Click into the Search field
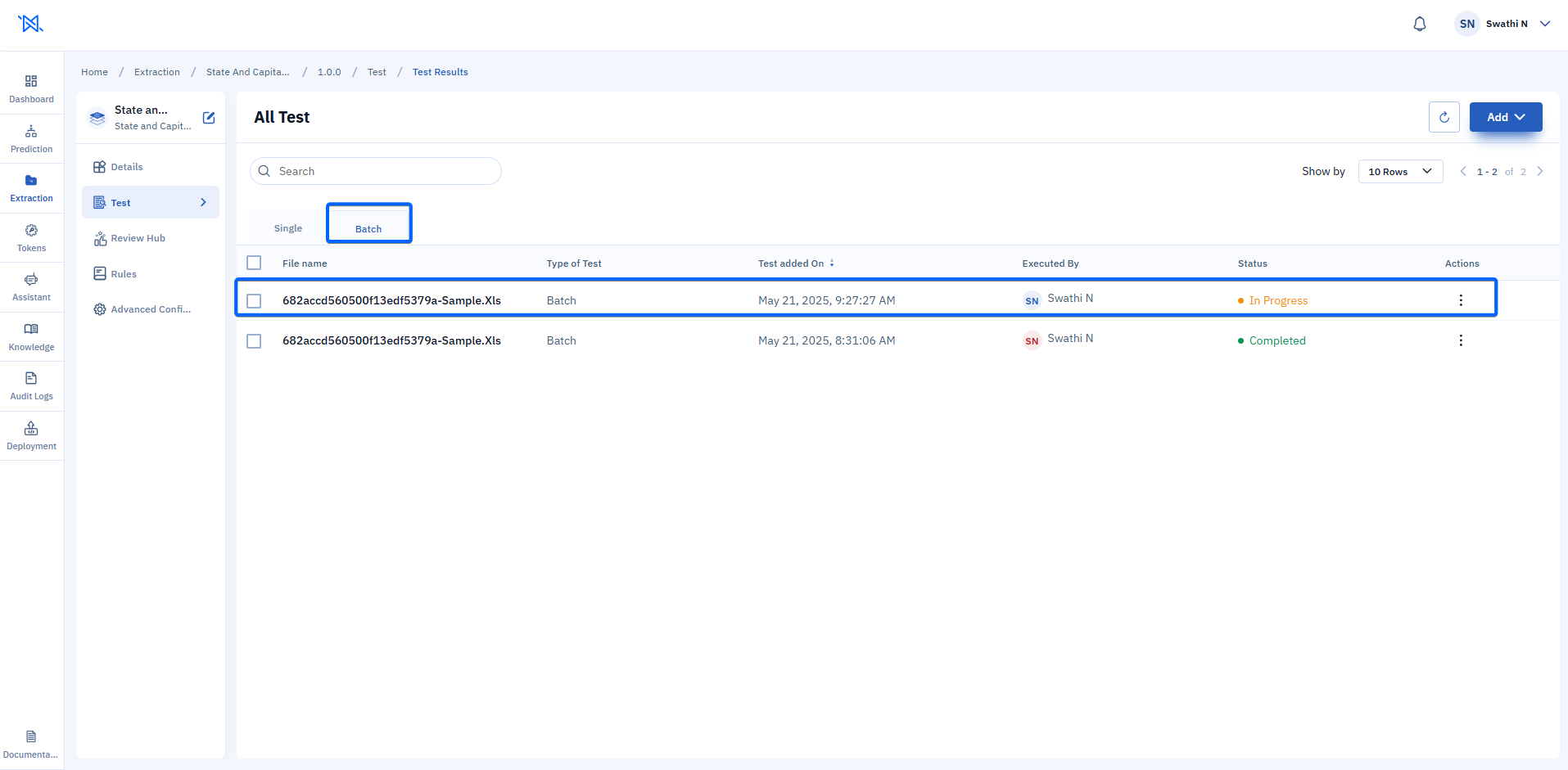 point(376,171)
